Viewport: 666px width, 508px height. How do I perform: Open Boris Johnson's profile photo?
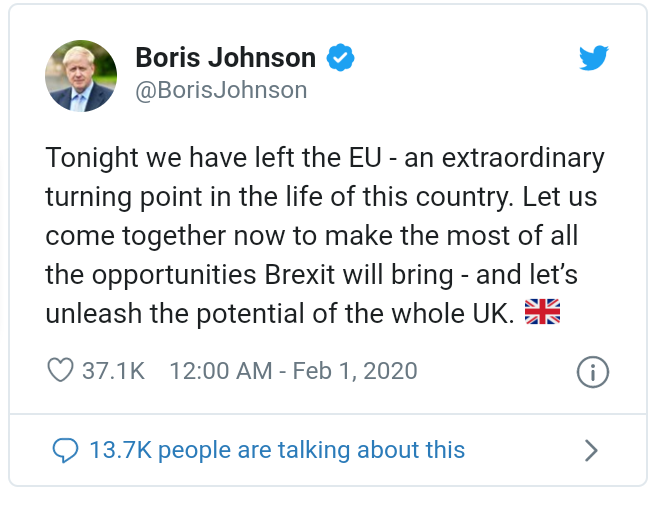click(82, 76)
